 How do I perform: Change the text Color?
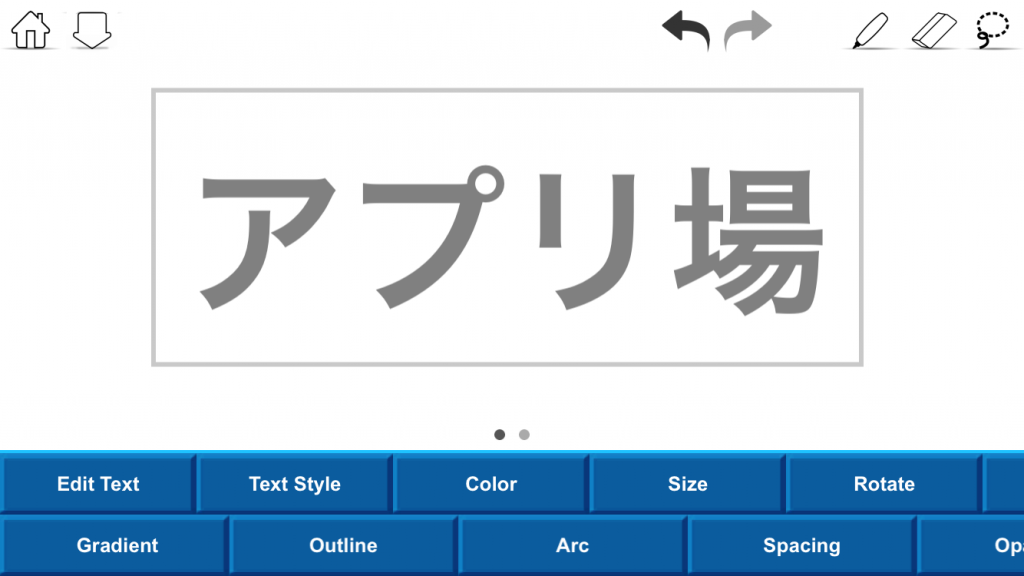(x=490, y=483)
